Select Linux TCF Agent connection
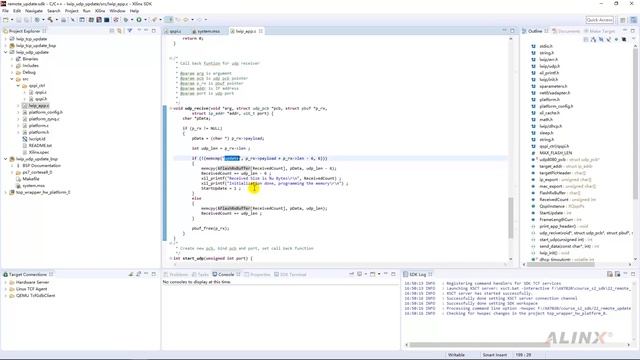The image size is (640, 360). point(31,289)
